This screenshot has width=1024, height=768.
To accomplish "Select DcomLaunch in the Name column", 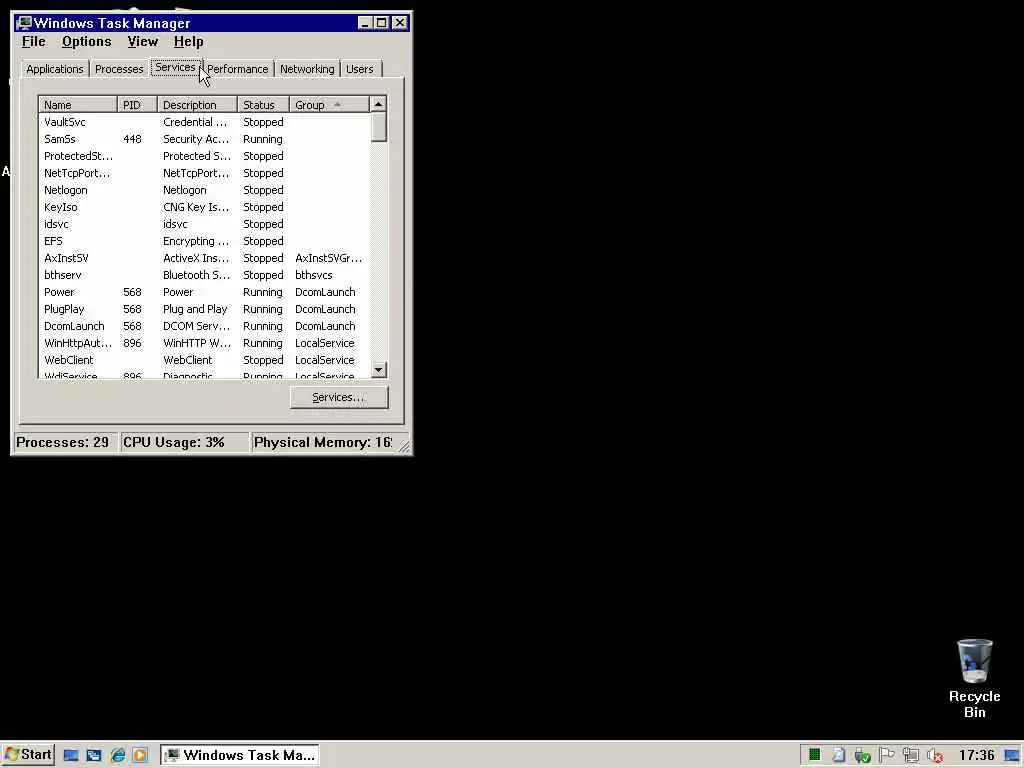I will click(x=74, y=326).
